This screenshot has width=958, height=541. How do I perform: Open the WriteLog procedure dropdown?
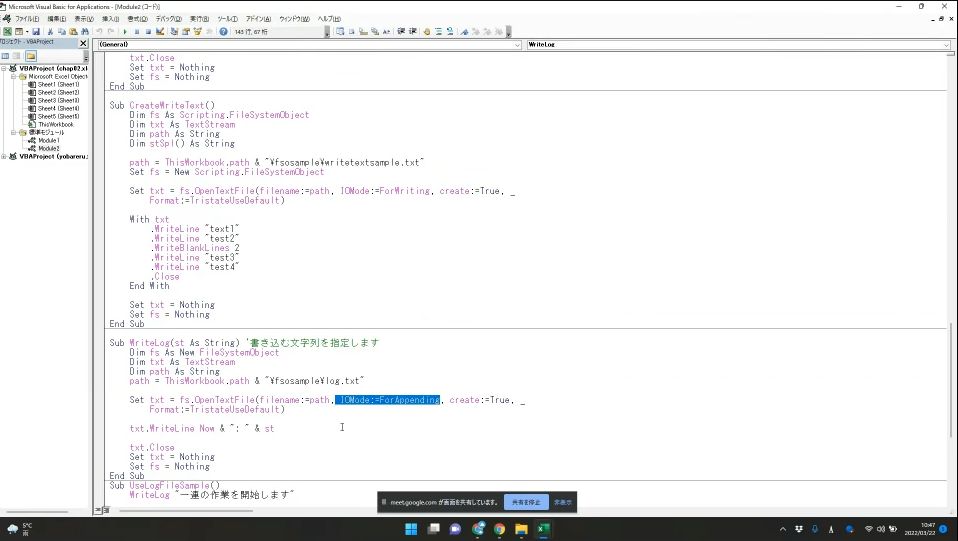point(945,45)
